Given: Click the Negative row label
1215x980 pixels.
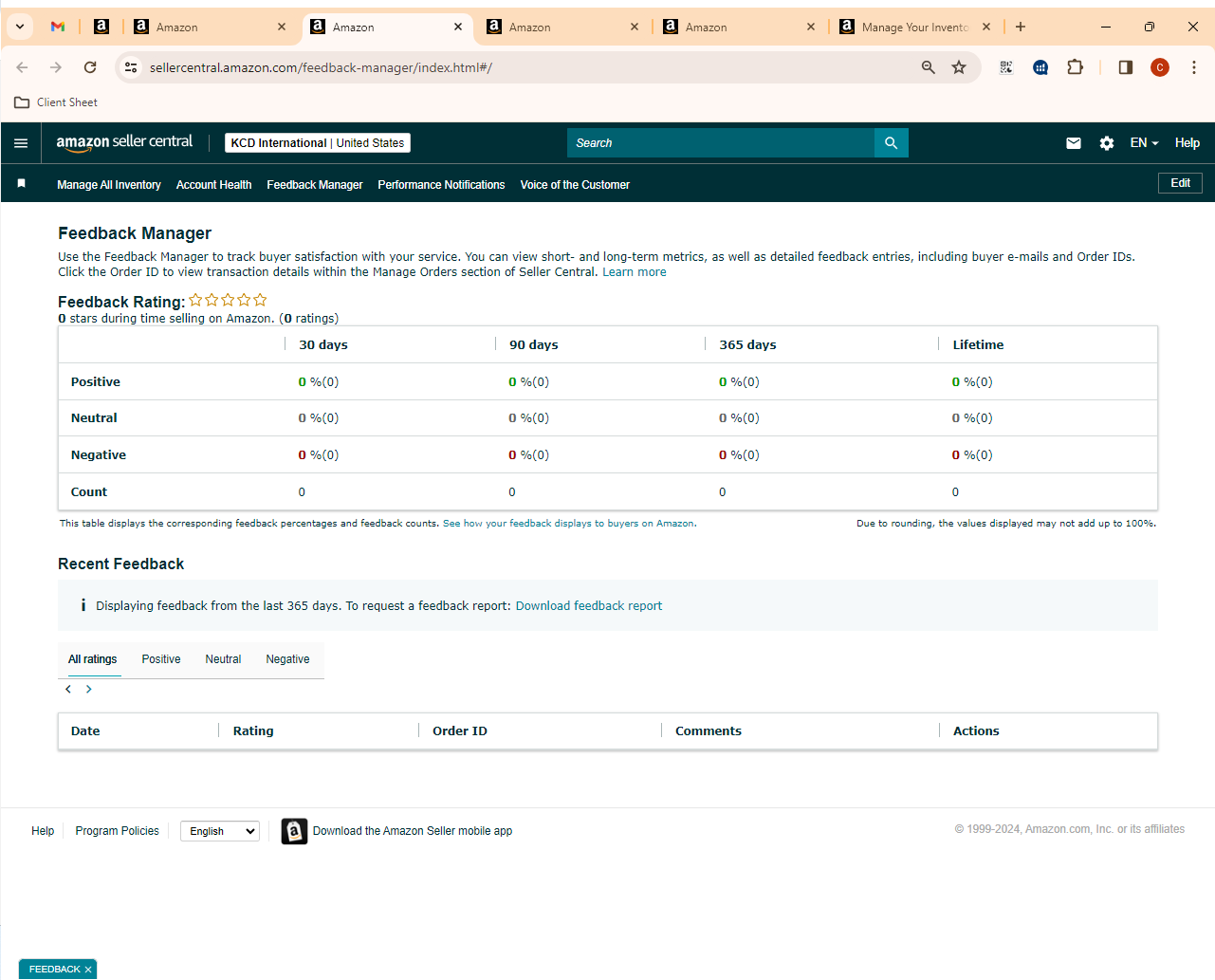Looking at the screenshot, I should coord(99,455).
